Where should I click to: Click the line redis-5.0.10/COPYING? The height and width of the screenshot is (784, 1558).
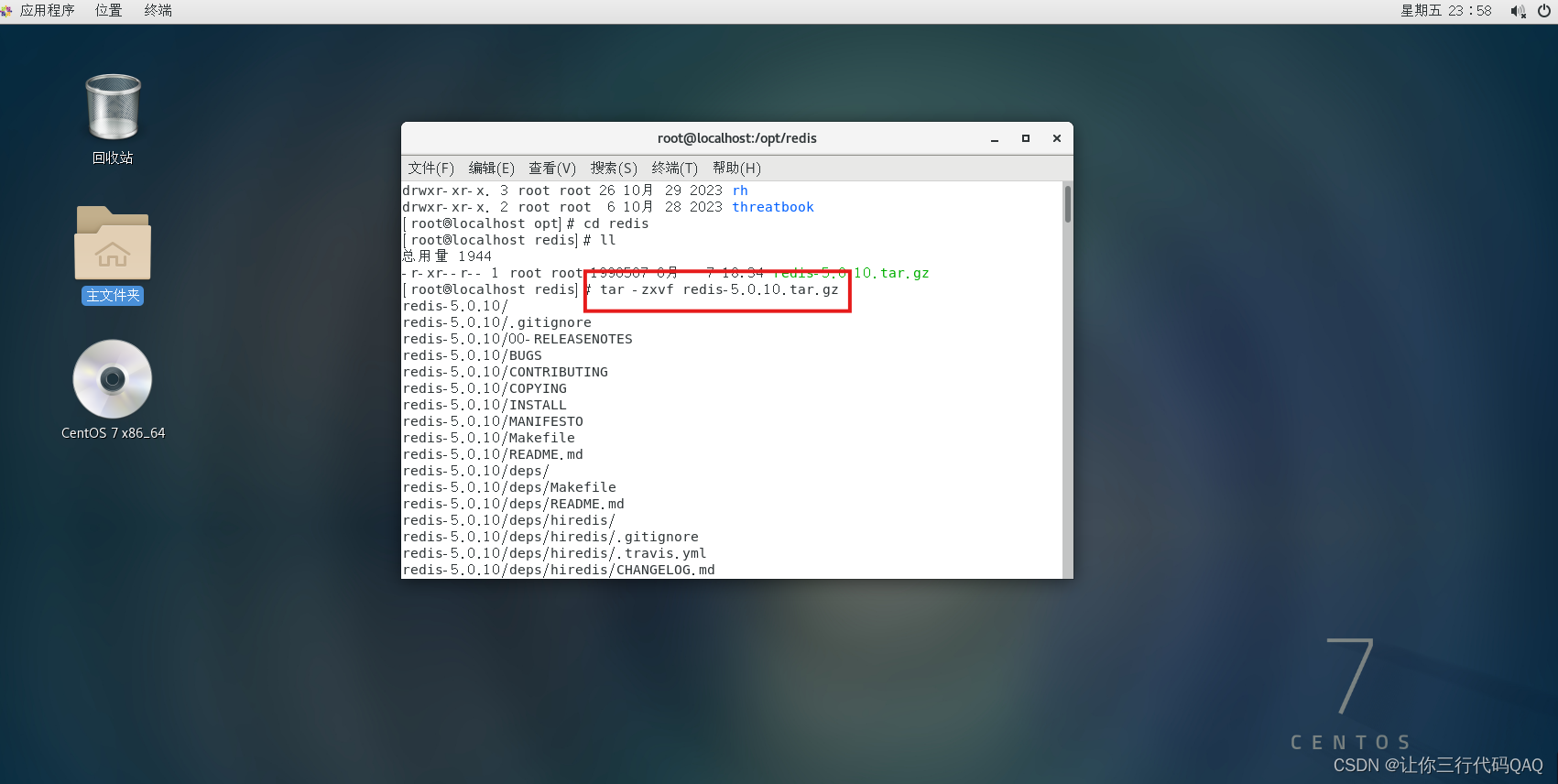pos(485,389)
